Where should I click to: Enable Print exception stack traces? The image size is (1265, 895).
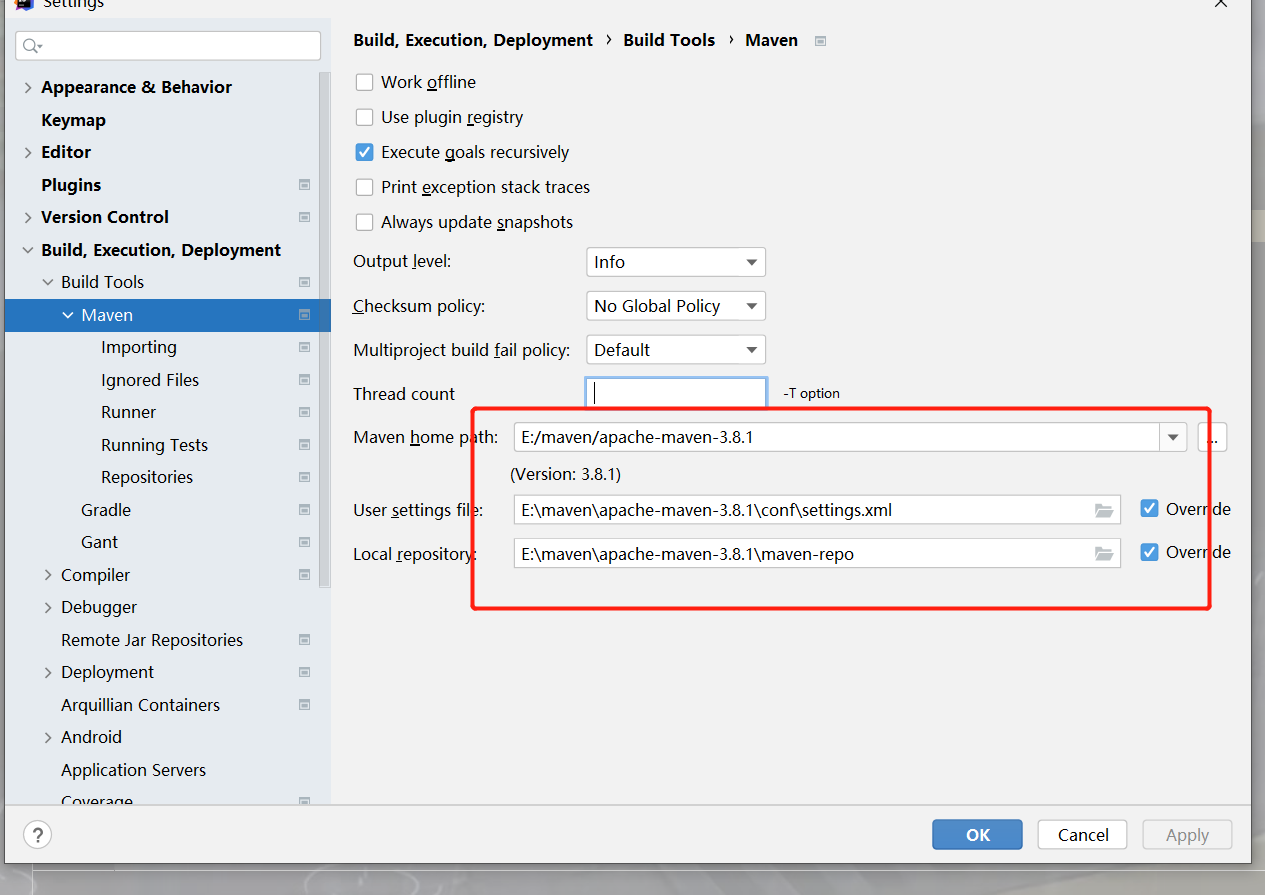[364, 187]
